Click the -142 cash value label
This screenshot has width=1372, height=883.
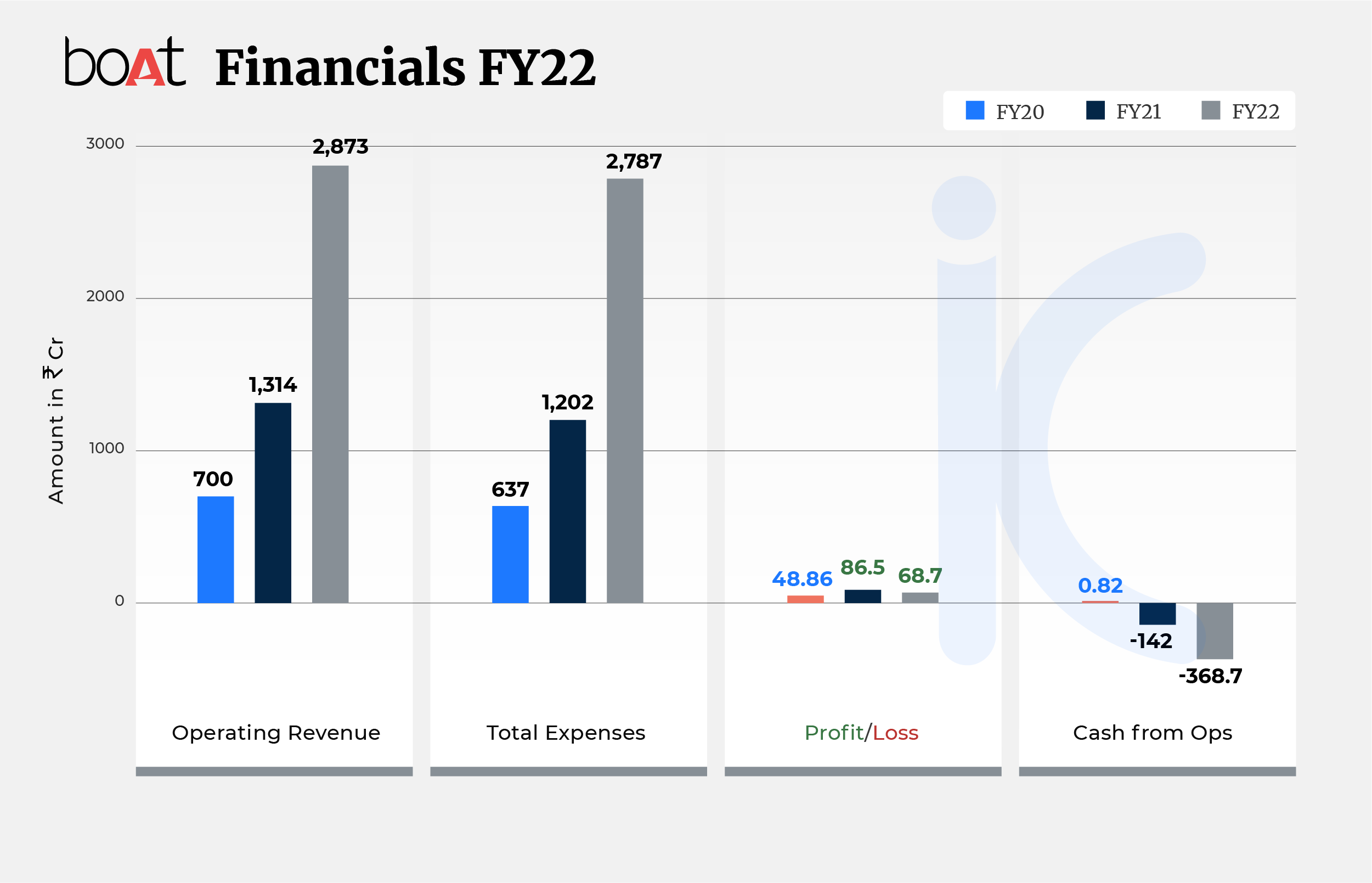(x=1151, y=641)
